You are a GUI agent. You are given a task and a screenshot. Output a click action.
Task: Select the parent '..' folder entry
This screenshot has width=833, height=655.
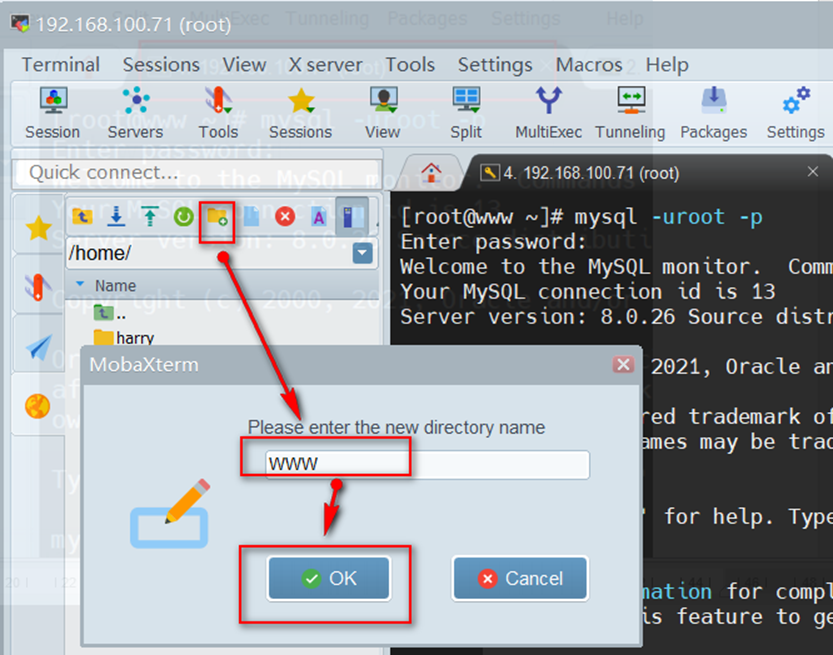point(110,313)
